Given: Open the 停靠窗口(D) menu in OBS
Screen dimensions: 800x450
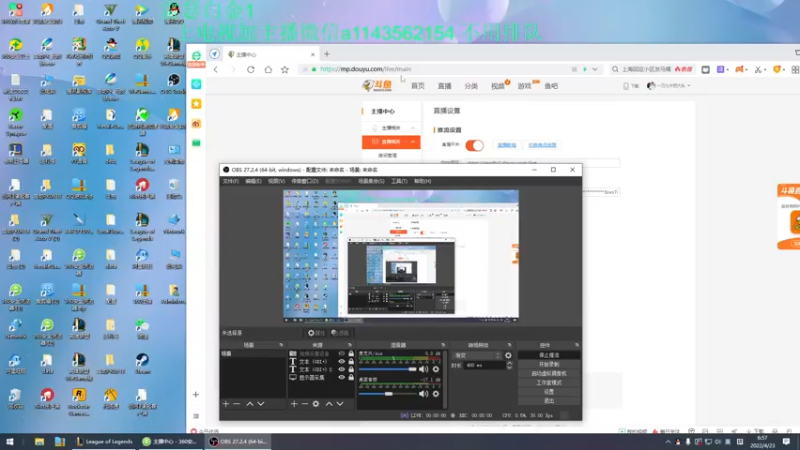Looking at the screenshot, I should click(305, 181).
